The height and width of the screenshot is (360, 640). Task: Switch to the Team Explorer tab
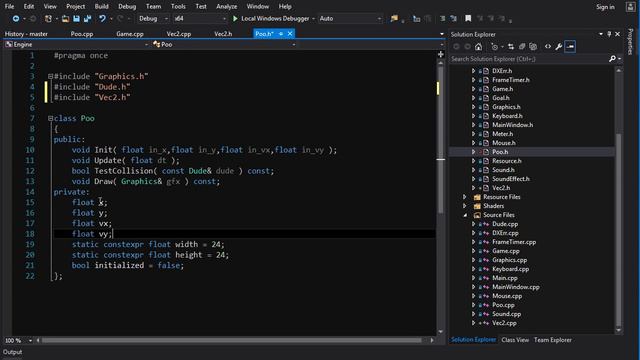point(553,340)
